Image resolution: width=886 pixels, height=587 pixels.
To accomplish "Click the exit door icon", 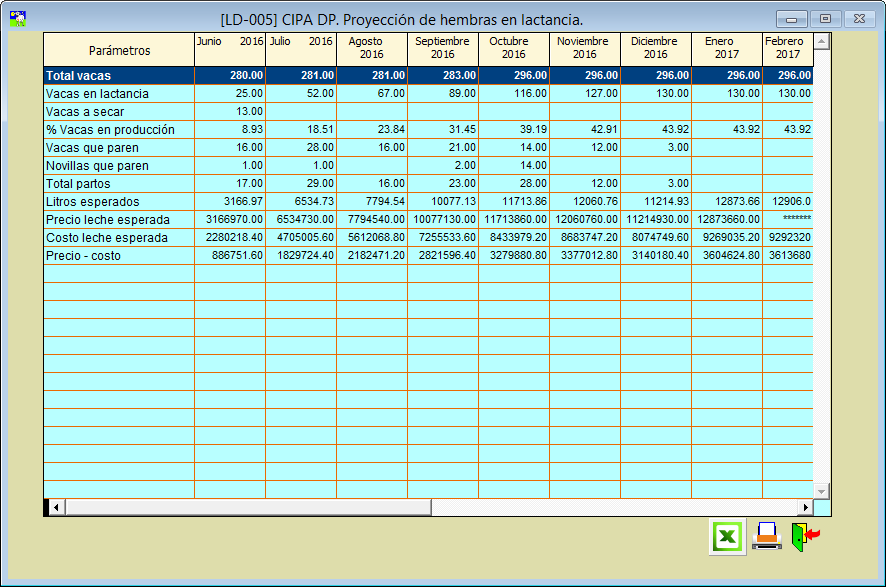I will click(804, 536).
